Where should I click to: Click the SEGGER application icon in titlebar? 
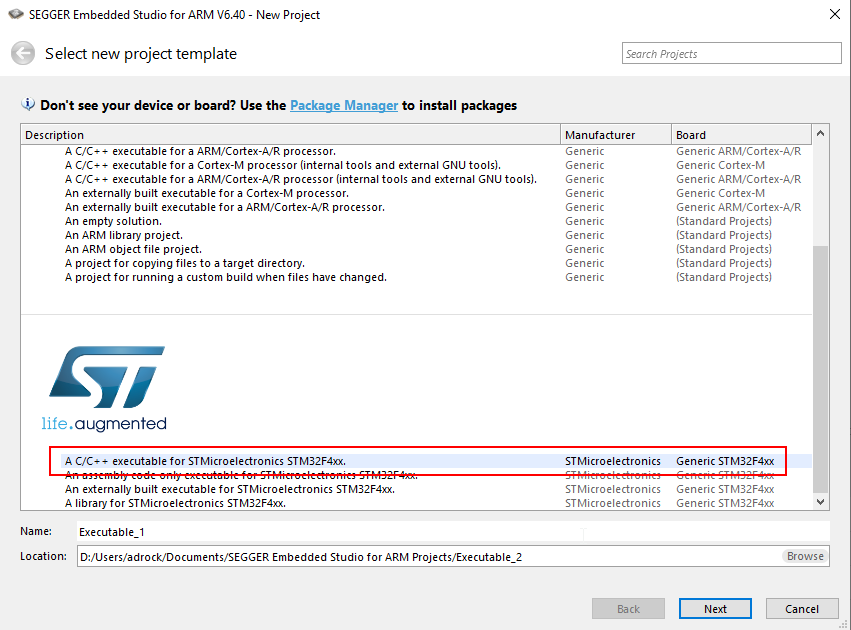pos(14,14)
